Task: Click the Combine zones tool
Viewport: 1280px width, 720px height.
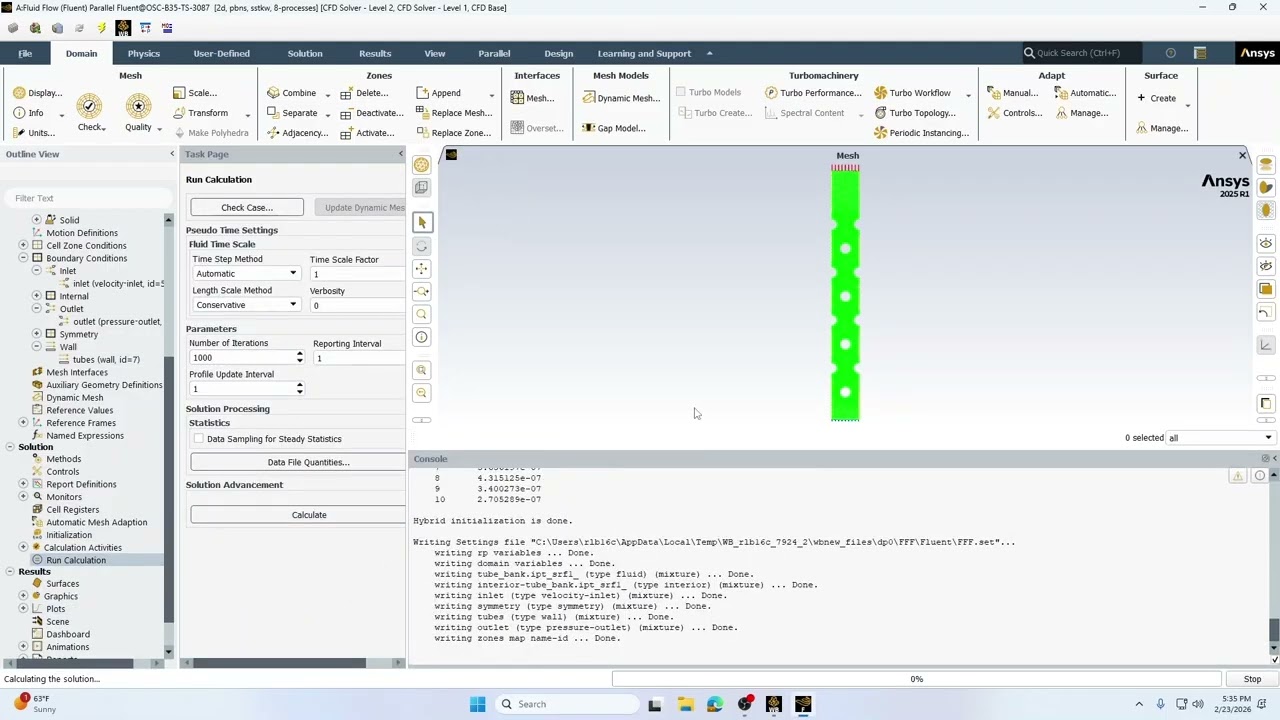Action: click(291, 93)
